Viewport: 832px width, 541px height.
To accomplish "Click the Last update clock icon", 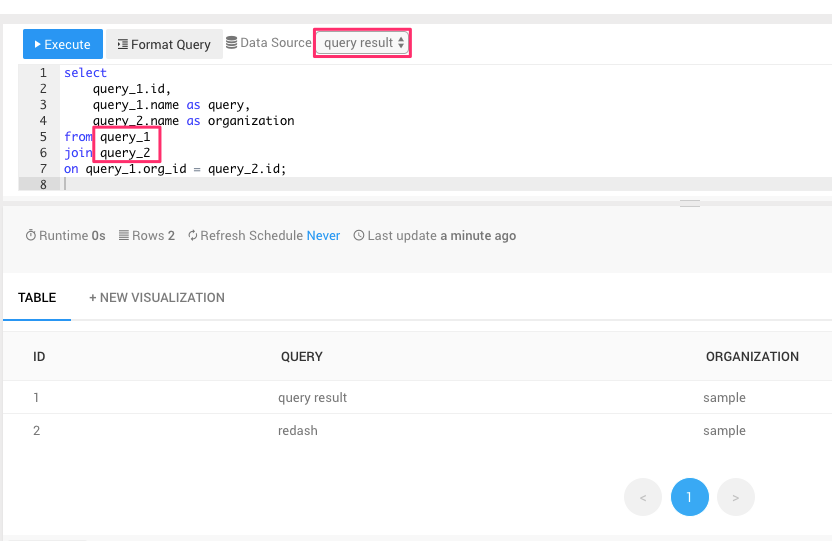I will point(359,236).
